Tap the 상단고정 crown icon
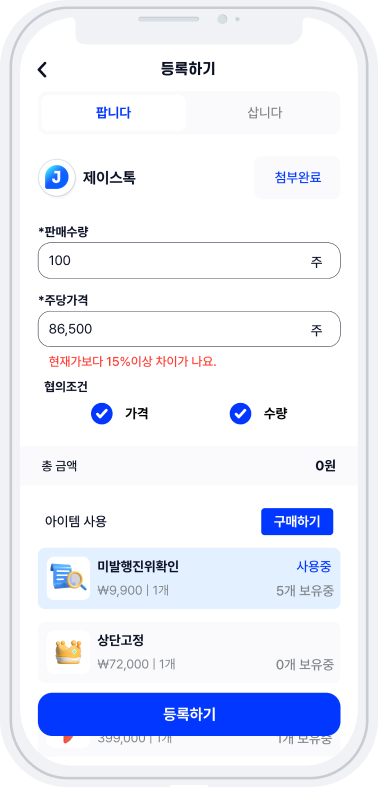This screenshot has height=787, width=378. pos(68,652)
